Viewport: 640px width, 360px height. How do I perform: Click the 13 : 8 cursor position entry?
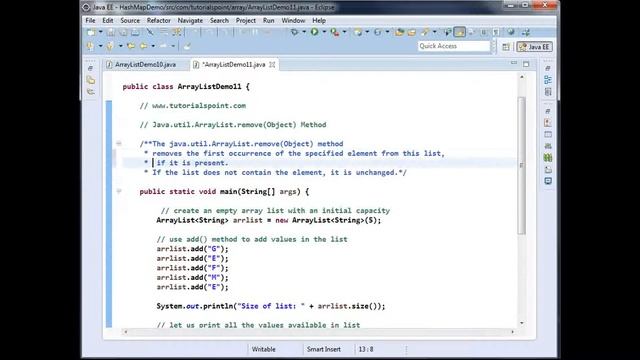[366, 349]
